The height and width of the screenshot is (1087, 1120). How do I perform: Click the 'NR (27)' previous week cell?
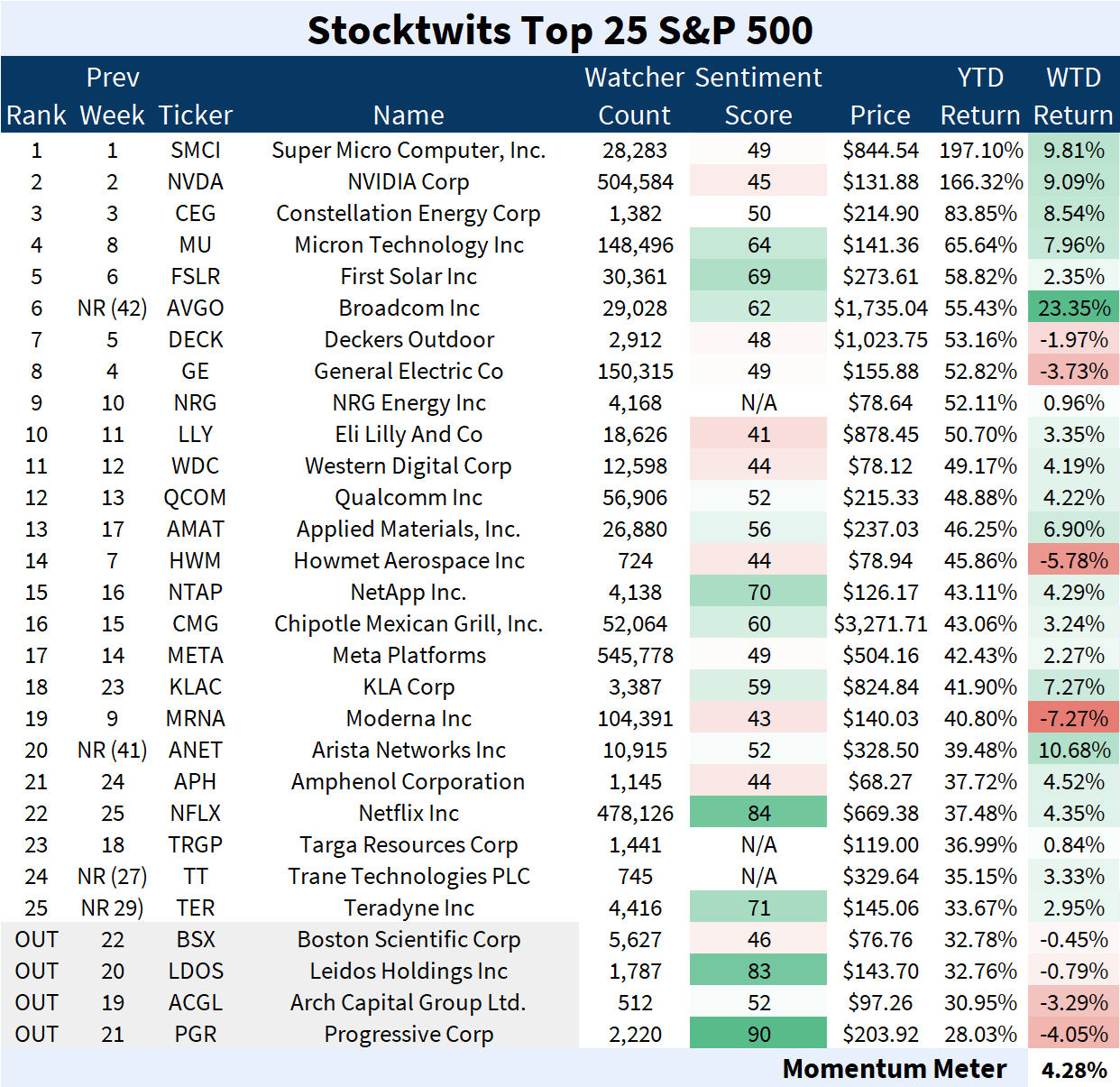coord(112,876)
